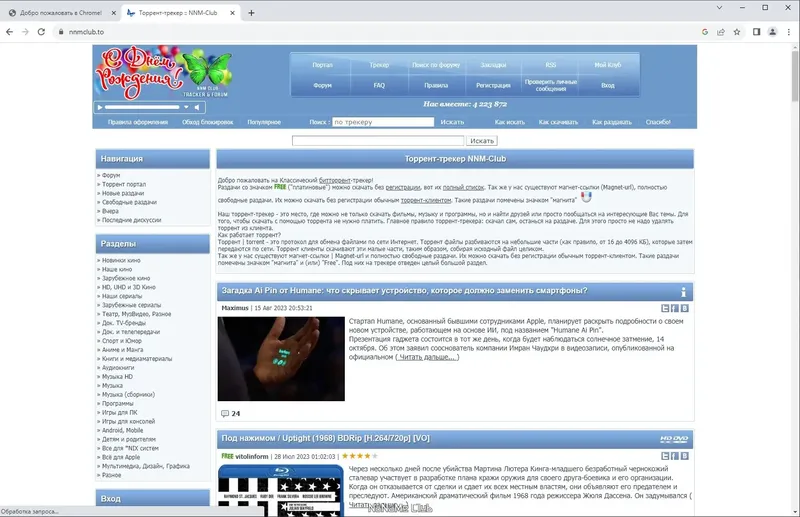
Task: Share this page via address bar icon
Action: point(721,32)
